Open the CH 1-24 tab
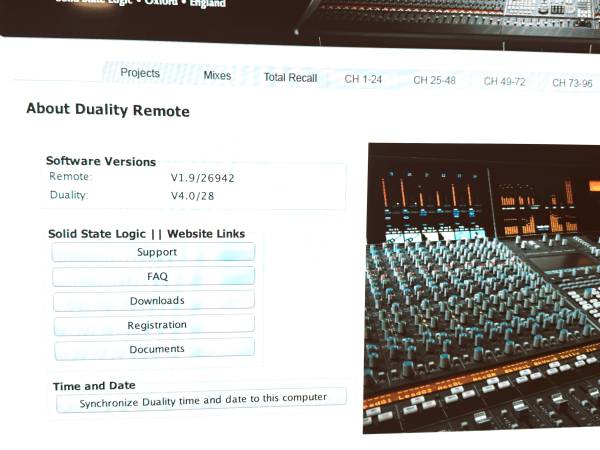Viewport: 600px width, 450px height. [x=363, y=79]
